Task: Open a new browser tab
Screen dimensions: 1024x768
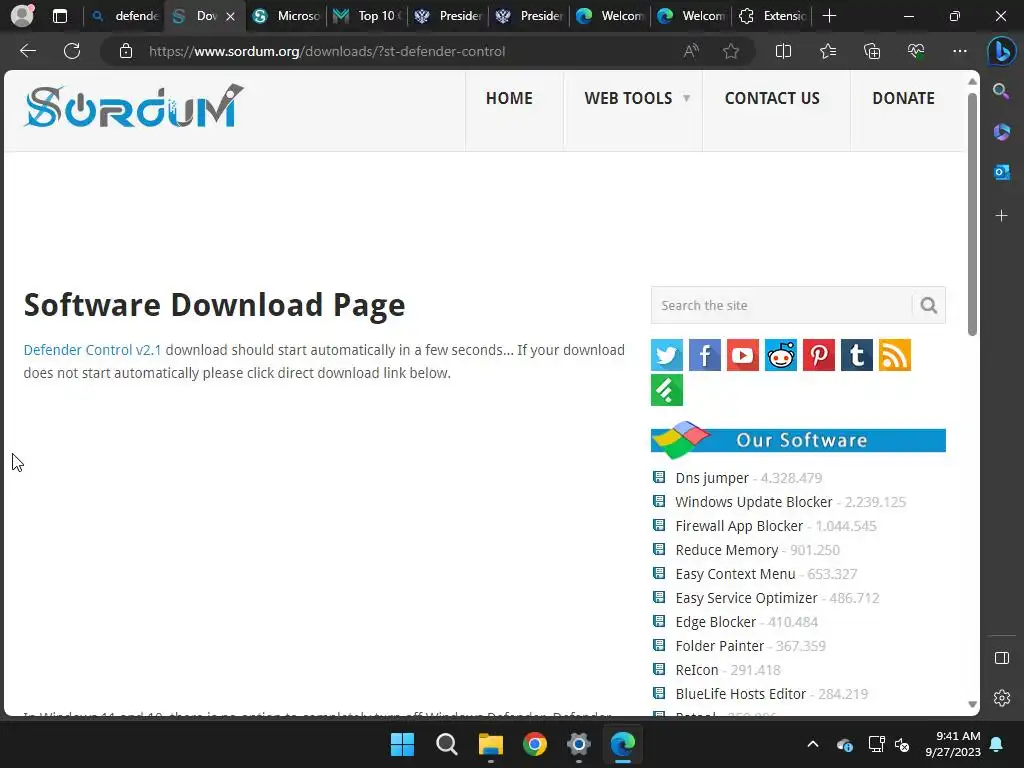Action: click(829, 16)
